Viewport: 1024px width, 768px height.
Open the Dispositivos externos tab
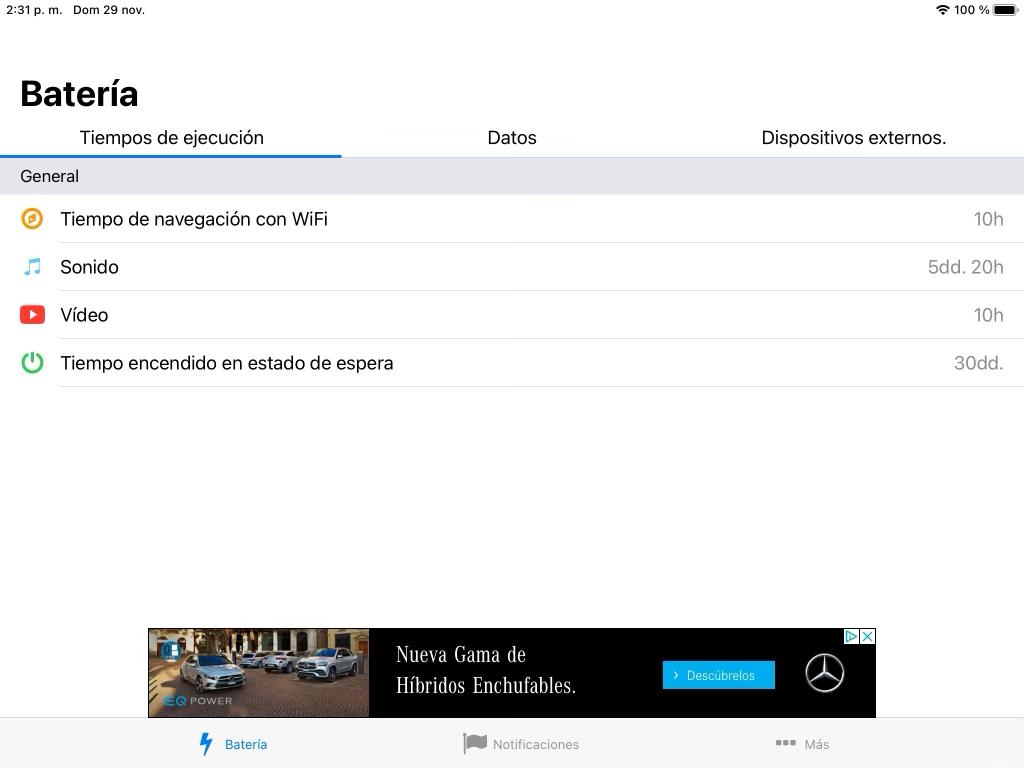click(854, 138)
